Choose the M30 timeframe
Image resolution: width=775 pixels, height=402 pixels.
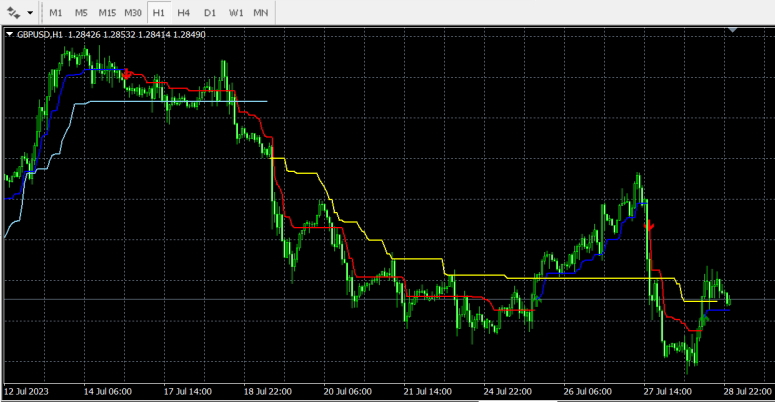pyautogui.click(x=133, y=13)
